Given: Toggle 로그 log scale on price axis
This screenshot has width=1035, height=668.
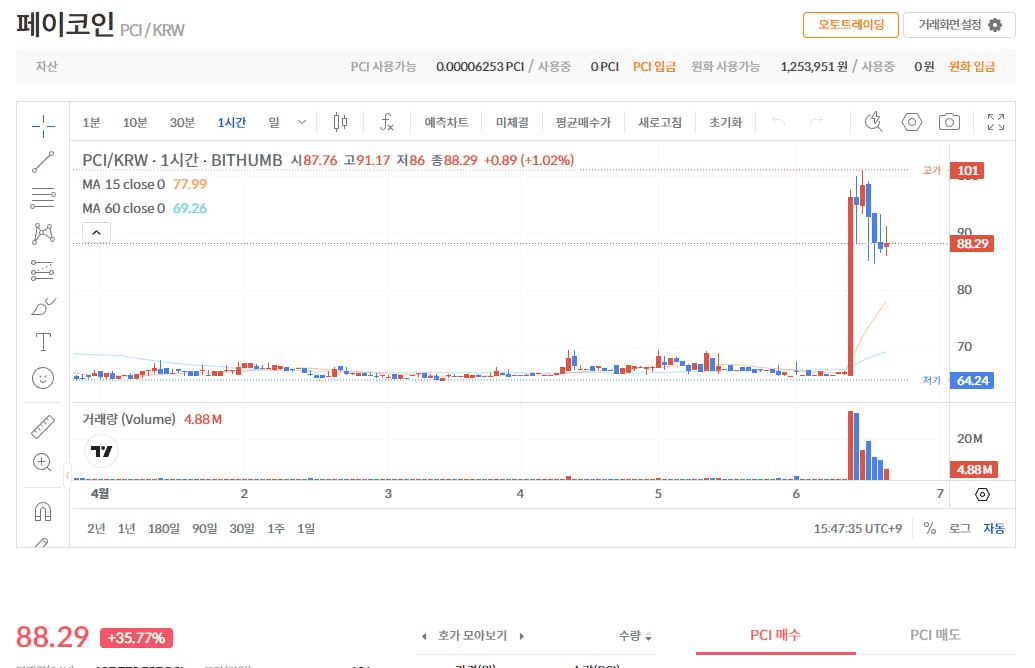Looking at the screenshot, I should tap(959, 528).
